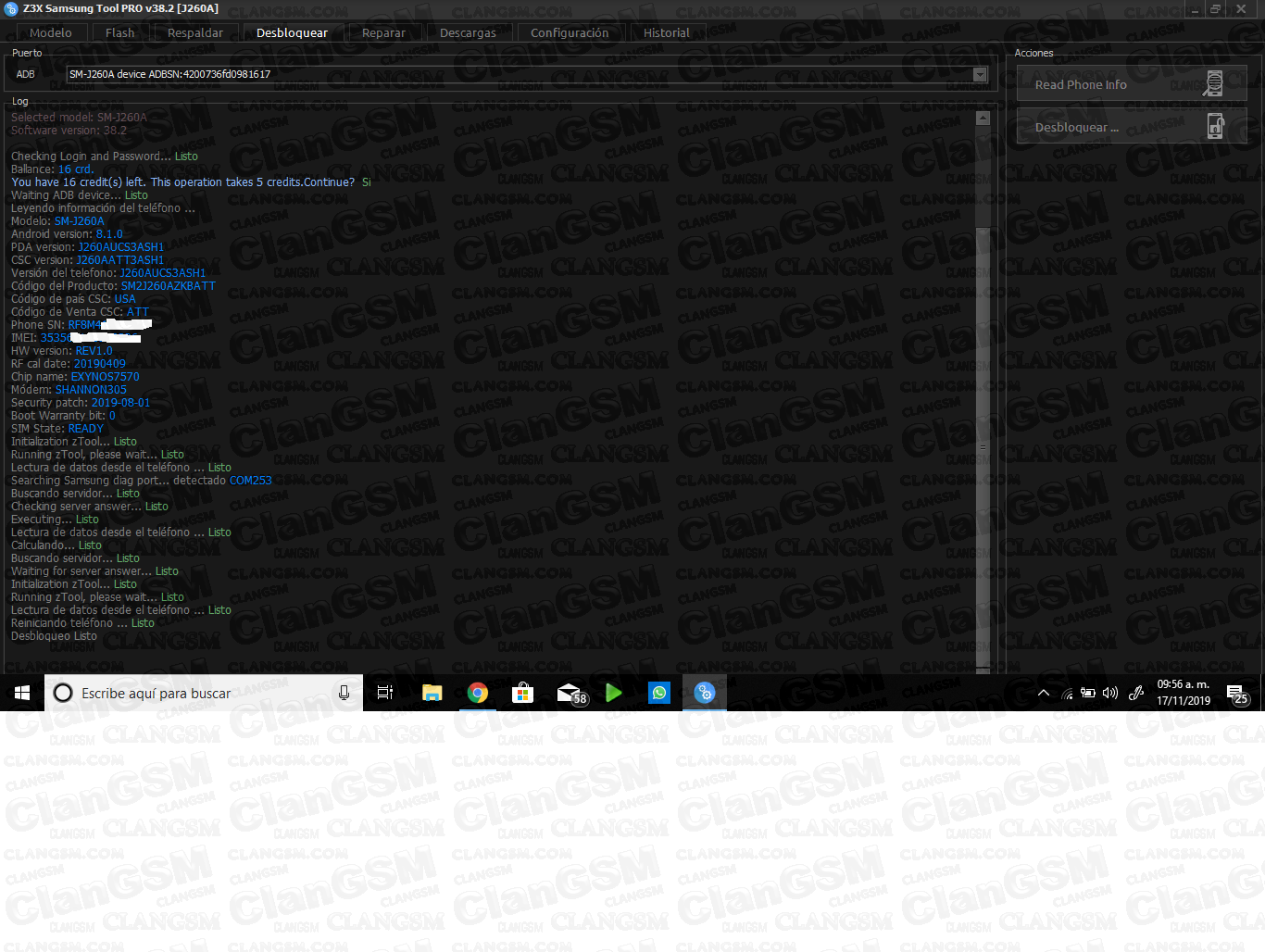This screenshot has width=1265, height=952.
Task: Click the product code SM2J260AZKBATT text
Action: point(168,286)
